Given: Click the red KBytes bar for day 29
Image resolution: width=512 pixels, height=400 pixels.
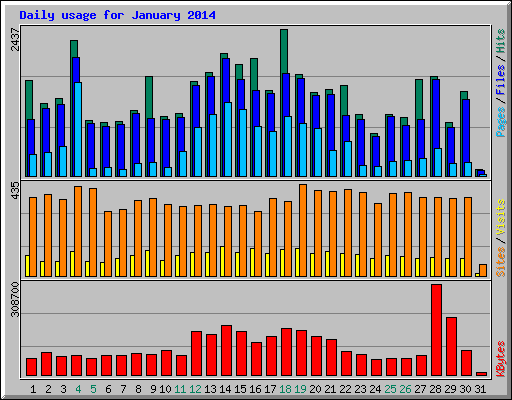Looking at the screenshot, I should [451, 347].
